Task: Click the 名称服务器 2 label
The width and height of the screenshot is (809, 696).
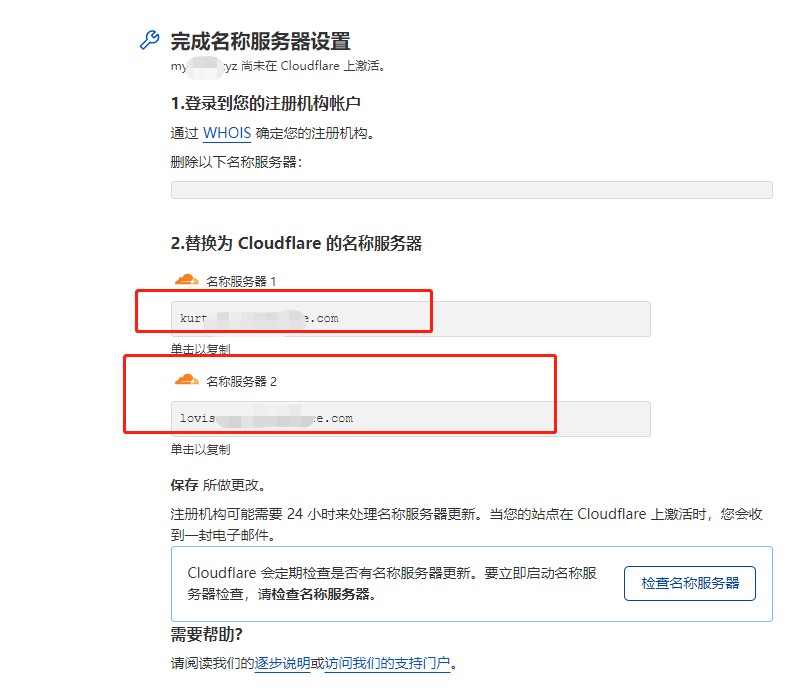Action: click(x=241, y=381)
